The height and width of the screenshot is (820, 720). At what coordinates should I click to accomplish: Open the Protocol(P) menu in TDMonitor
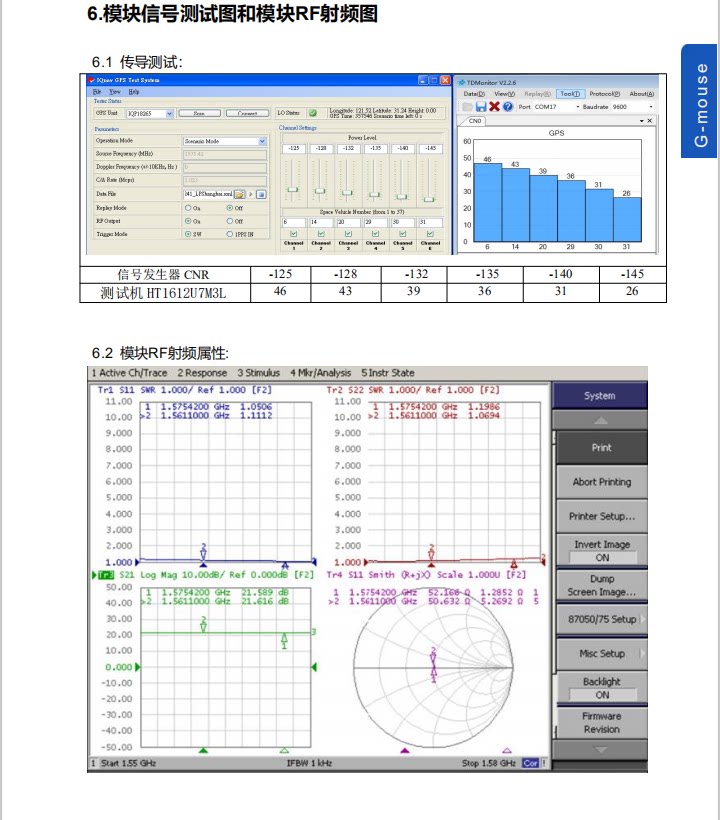(604, 94)
